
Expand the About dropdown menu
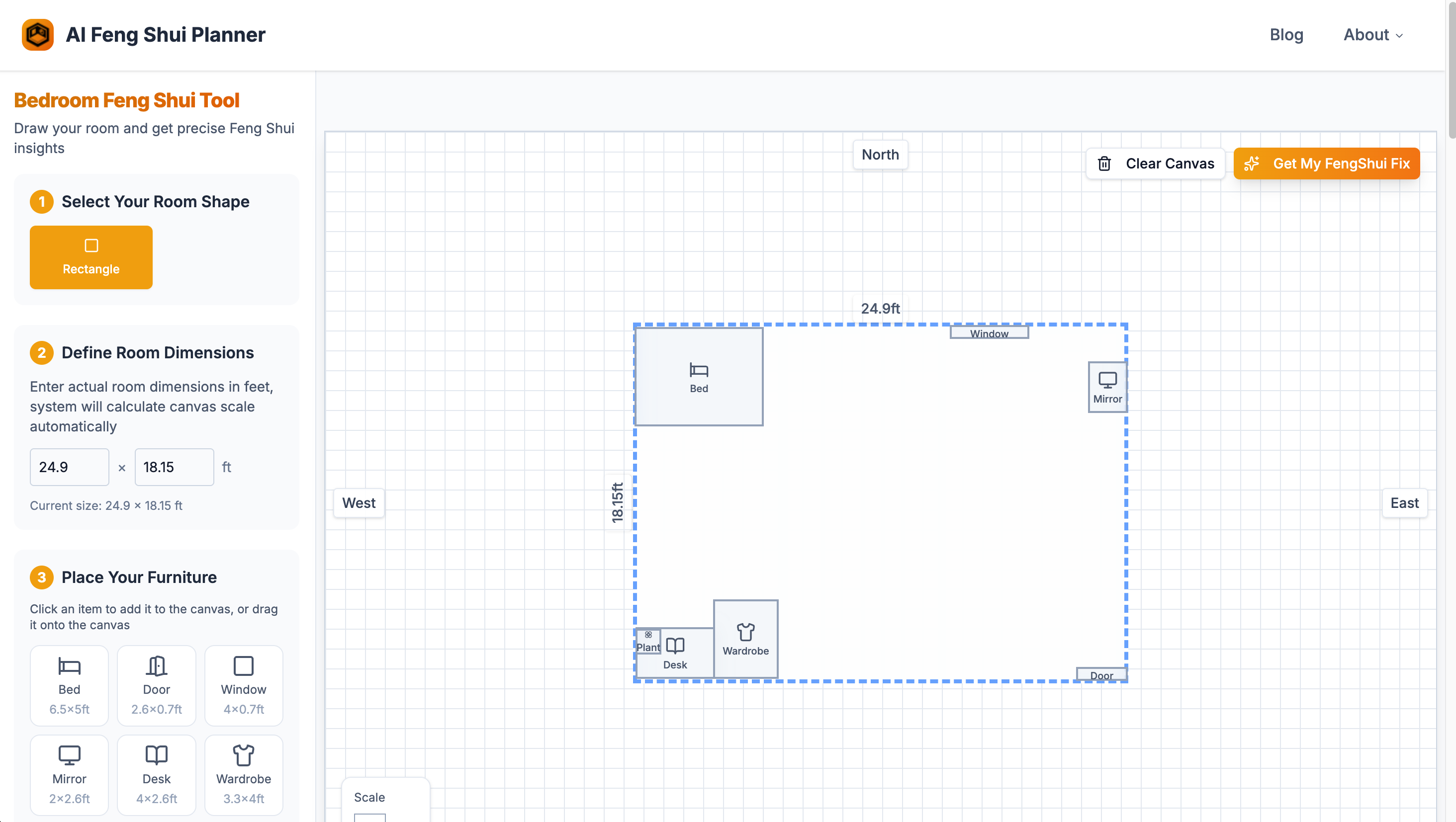pyautogui.click(x=1373, y=34)
